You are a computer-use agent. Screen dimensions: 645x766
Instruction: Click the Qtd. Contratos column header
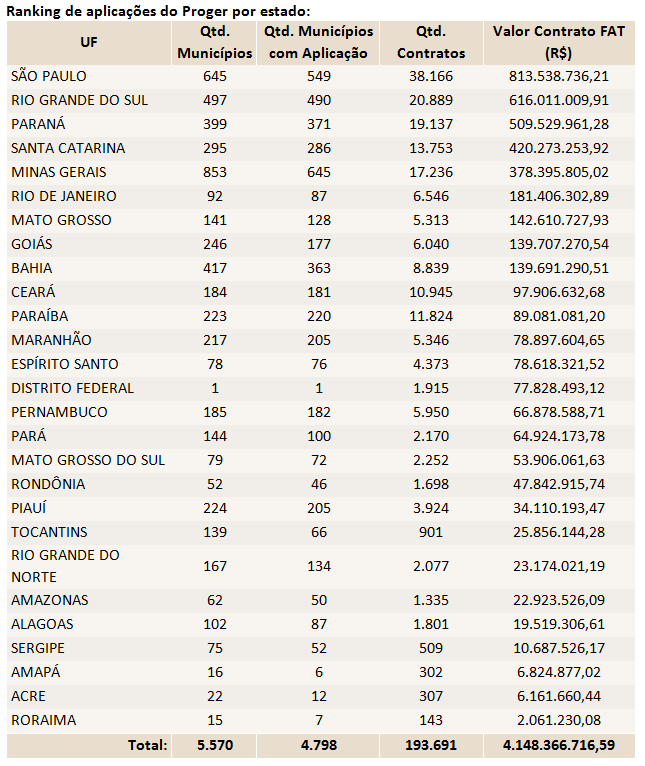(x=431, y=42)
